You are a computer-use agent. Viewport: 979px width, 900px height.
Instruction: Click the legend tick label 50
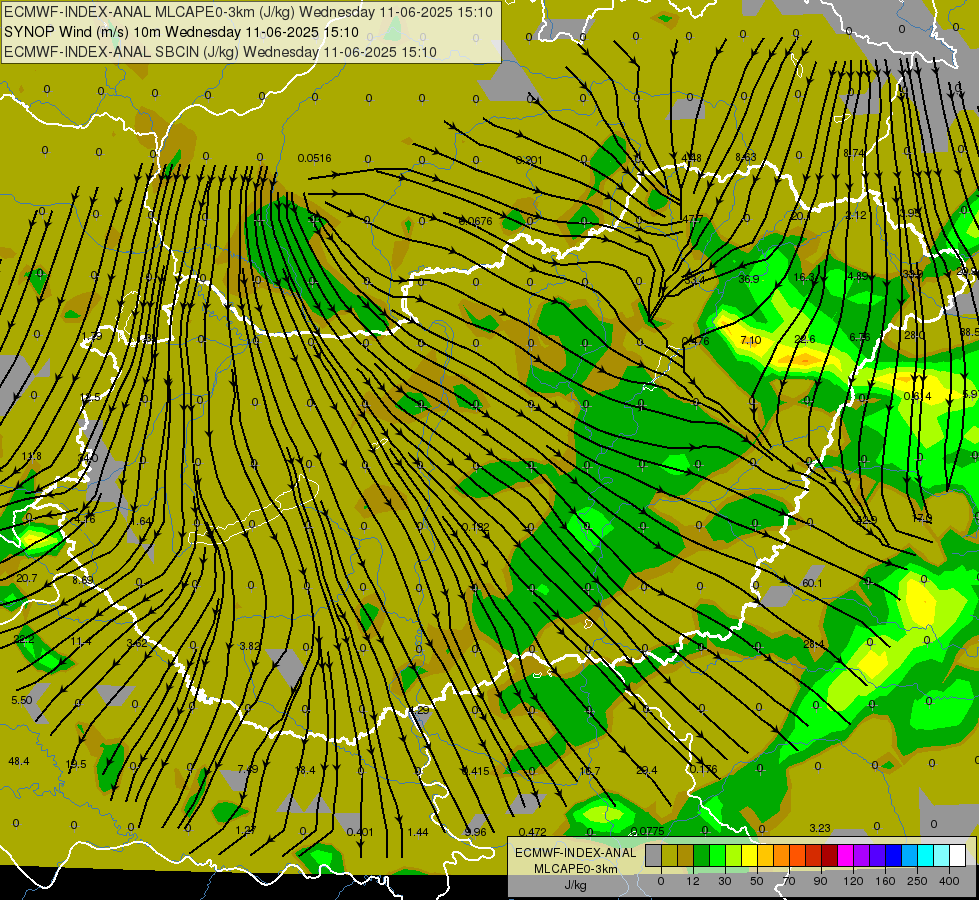757,881
